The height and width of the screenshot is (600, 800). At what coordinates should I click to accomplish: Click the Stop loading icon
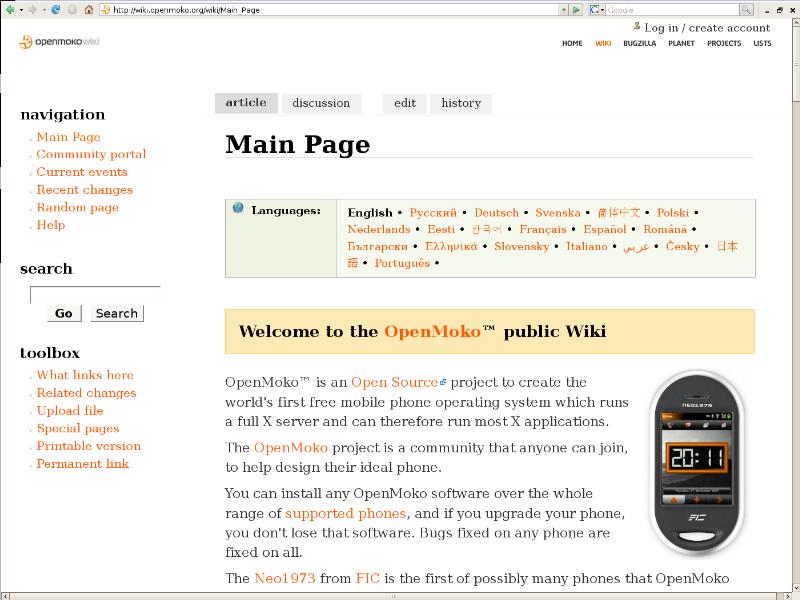(x=72, y=9)
